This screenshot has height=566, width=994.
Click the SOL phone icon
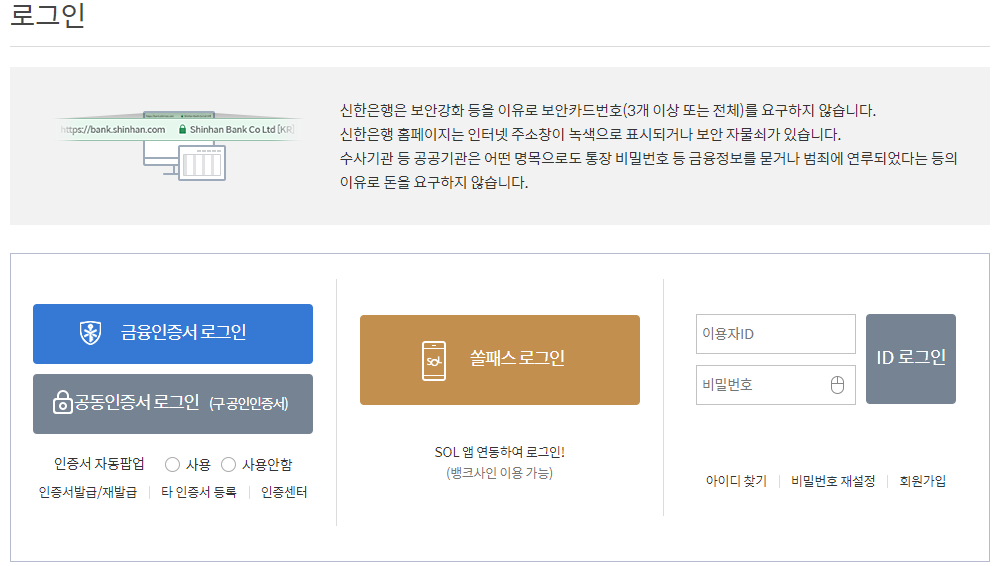[434, 361]
